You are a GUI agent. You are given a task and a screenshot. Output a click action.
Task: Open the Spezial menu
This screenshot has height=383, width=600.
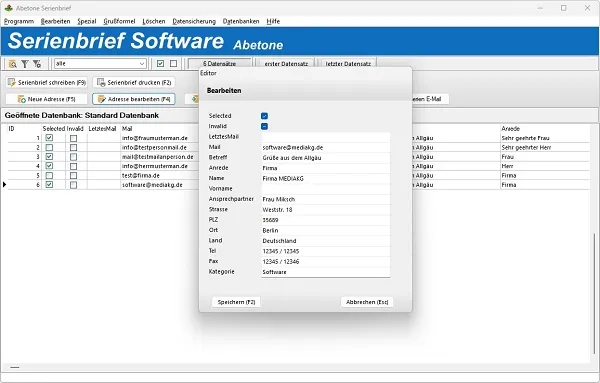point(86,21)
